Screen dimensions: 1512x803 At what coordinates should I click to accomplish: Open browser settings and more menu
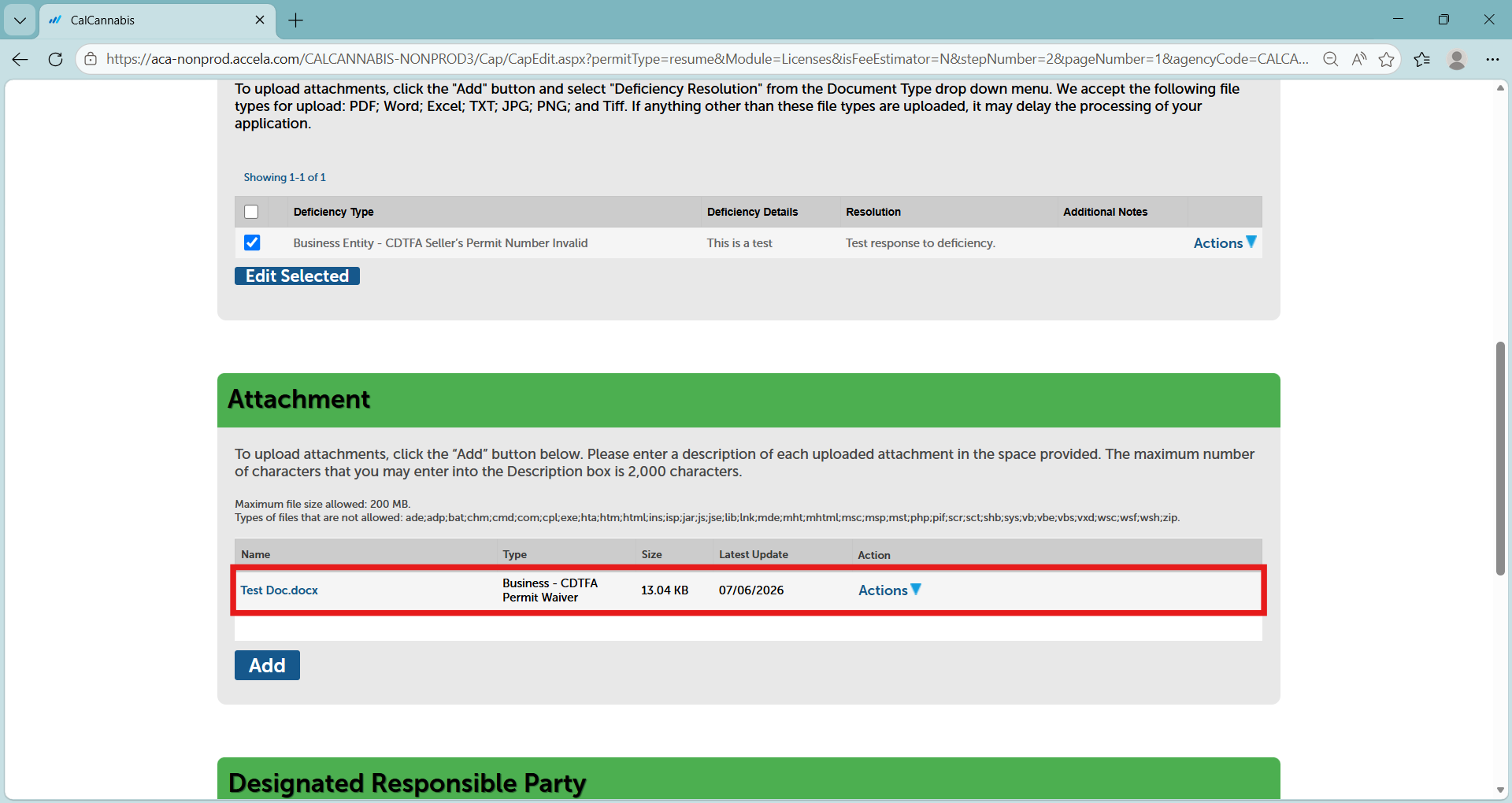coord(1492,59)
